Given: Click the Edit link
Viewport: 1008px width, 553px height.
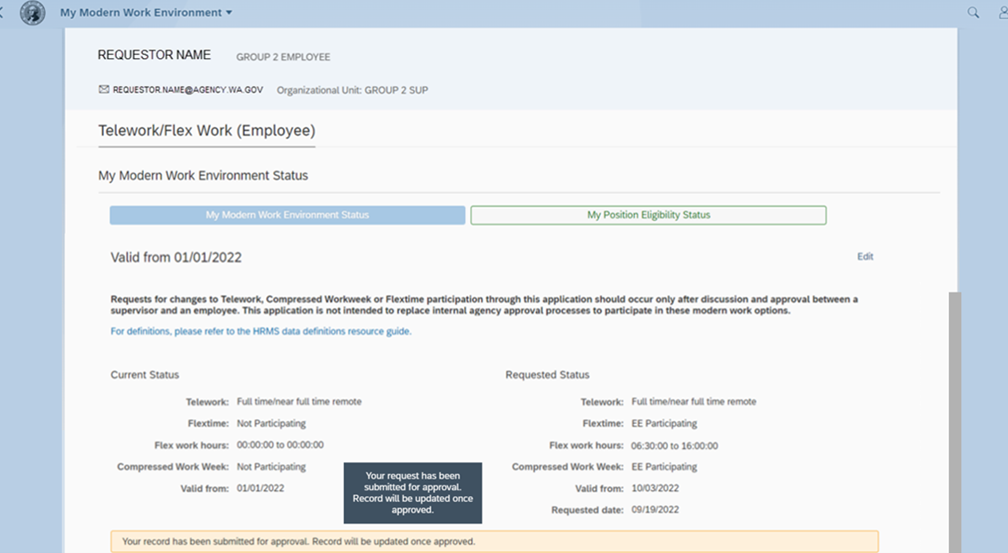Looking at the screenshot, I should click(865, 257).
